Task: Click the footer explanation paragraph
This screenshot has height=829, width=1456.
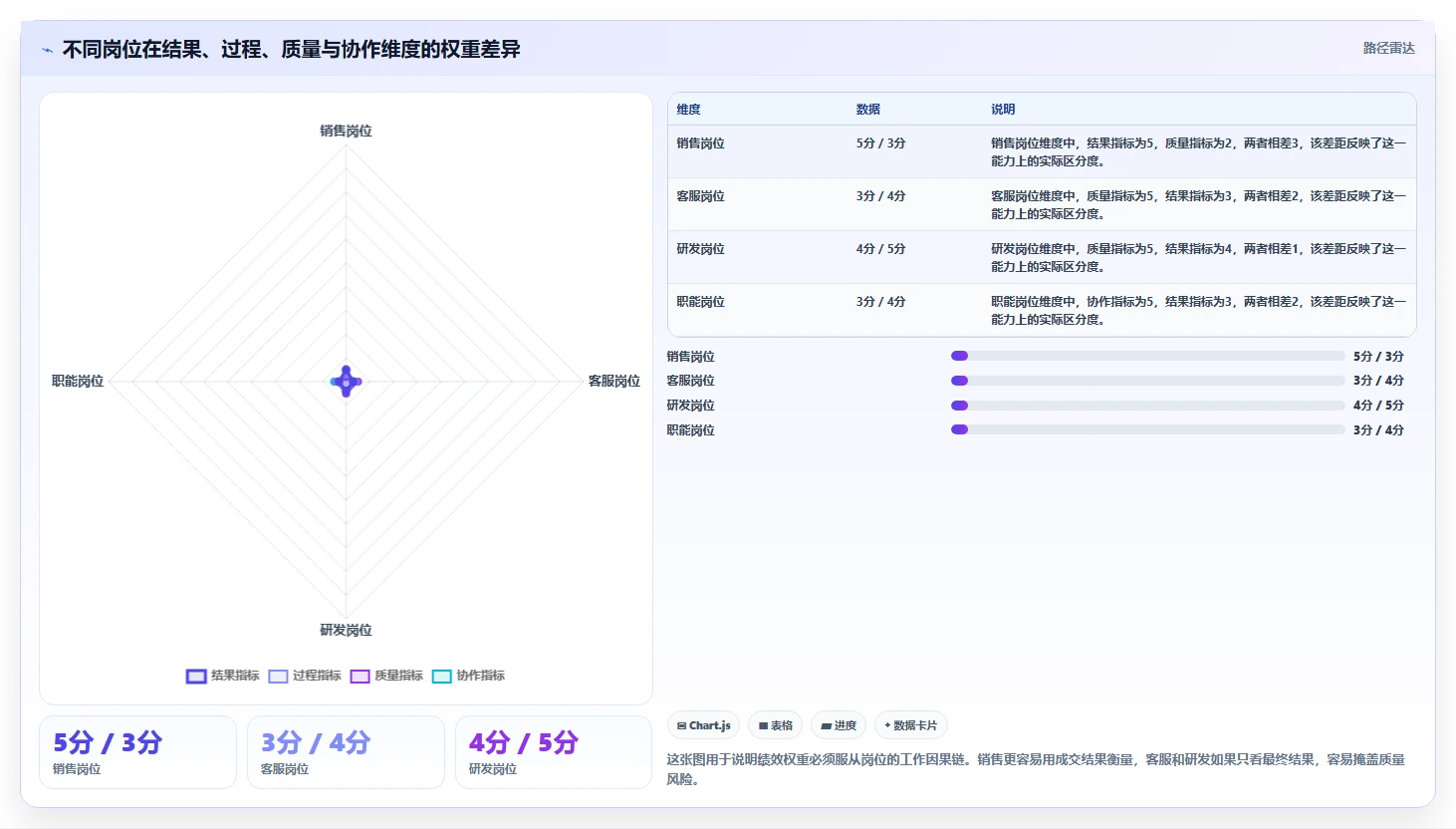Action: click(x=1036, y=769)
